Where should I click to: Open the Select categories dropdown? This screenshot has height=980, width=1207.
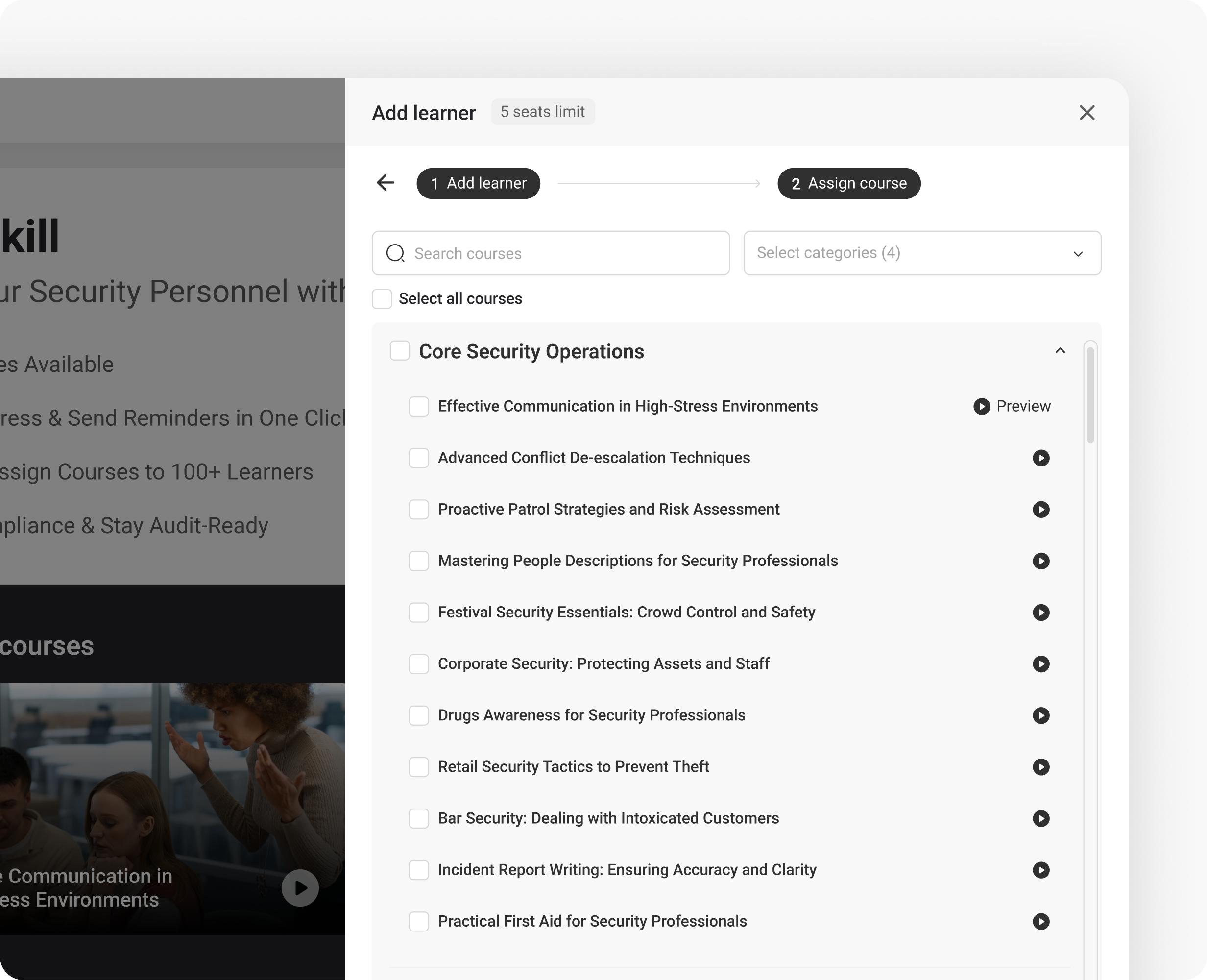(921, 253)
